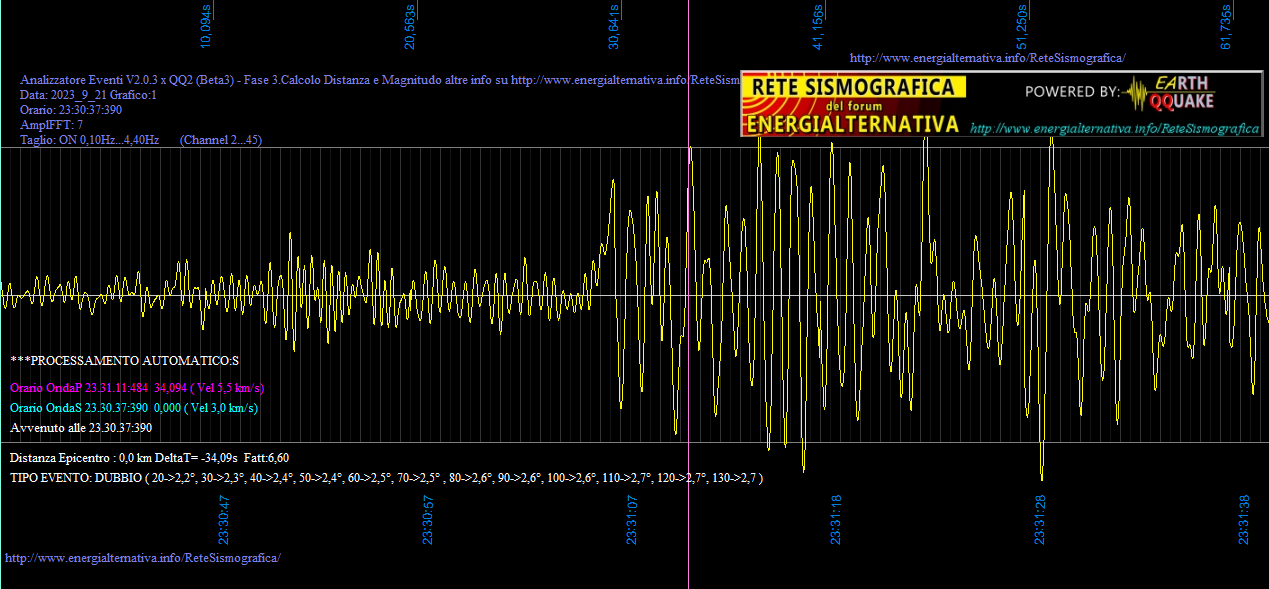Click the 23:31:07 time axis label

[633, 520]
